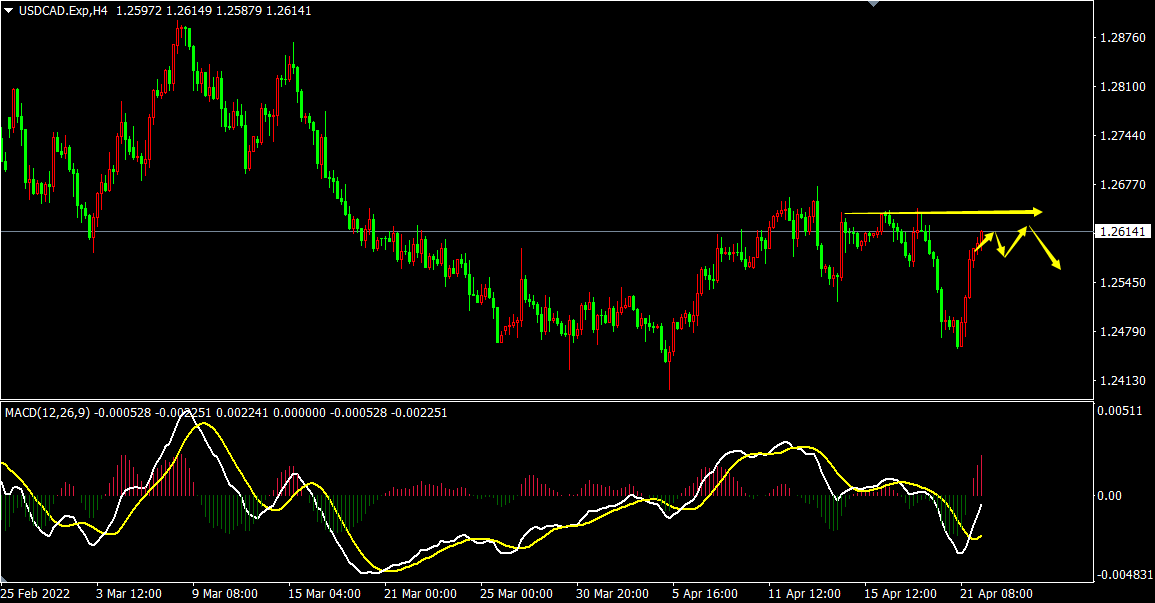Screen dimensions: 1155x603
Task: Click the 1.24130 price scale label
Action: click(x=1122, y=381)
